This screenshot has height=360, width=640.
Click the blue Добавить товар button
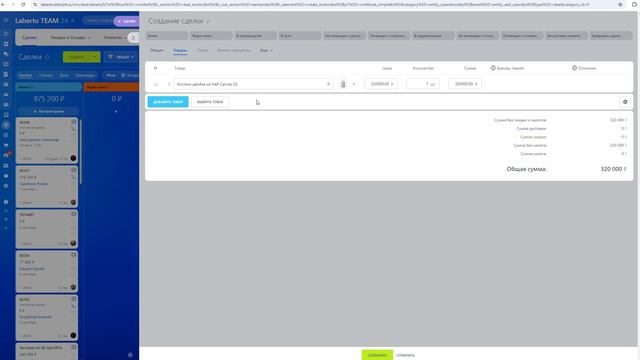pyautogui.click(x=168, y=102)
